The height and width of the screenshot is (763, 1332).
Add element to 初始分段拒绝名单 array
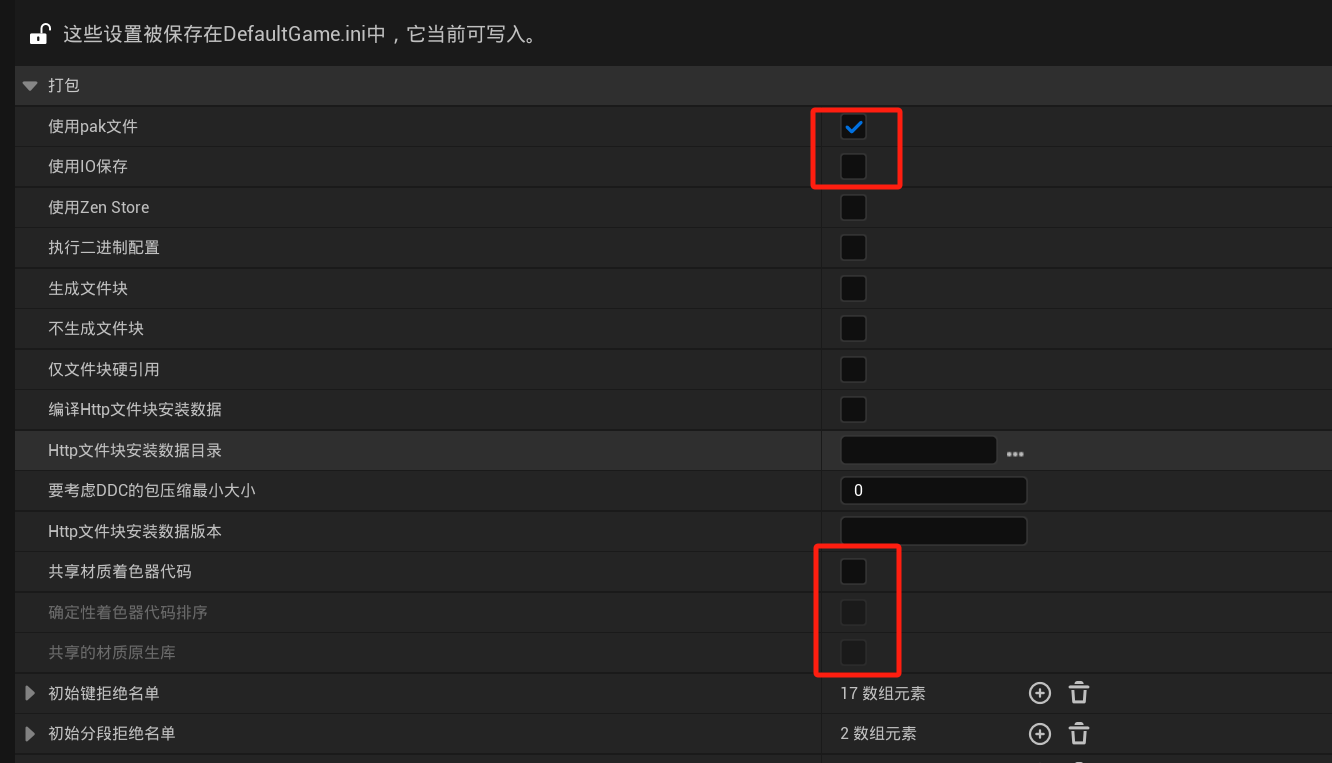(x=1040, y=734)
